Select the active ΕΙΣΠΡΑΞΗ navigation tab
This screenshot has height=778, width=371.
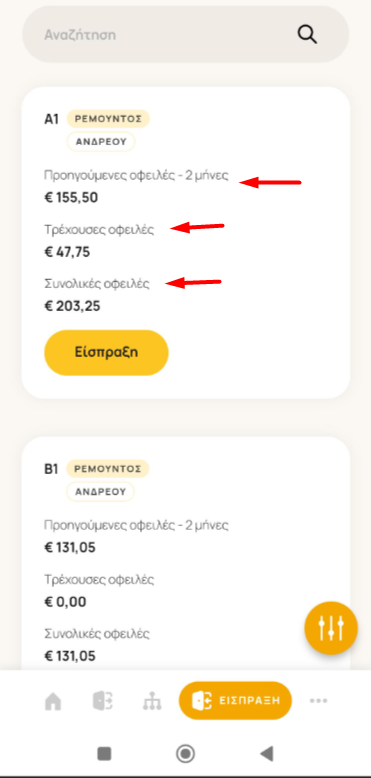pos(235,701)
